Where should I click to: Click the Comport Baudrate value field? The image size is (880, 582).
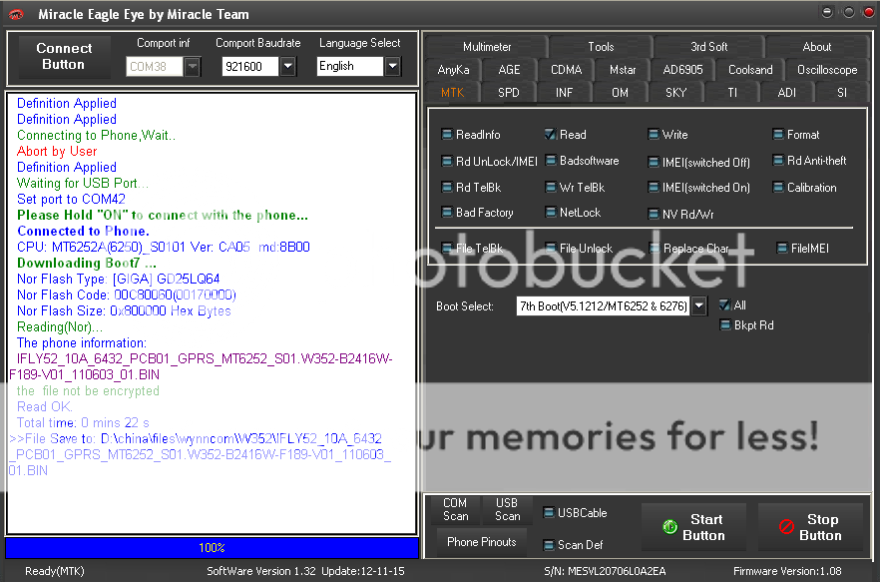click(250, 66)
